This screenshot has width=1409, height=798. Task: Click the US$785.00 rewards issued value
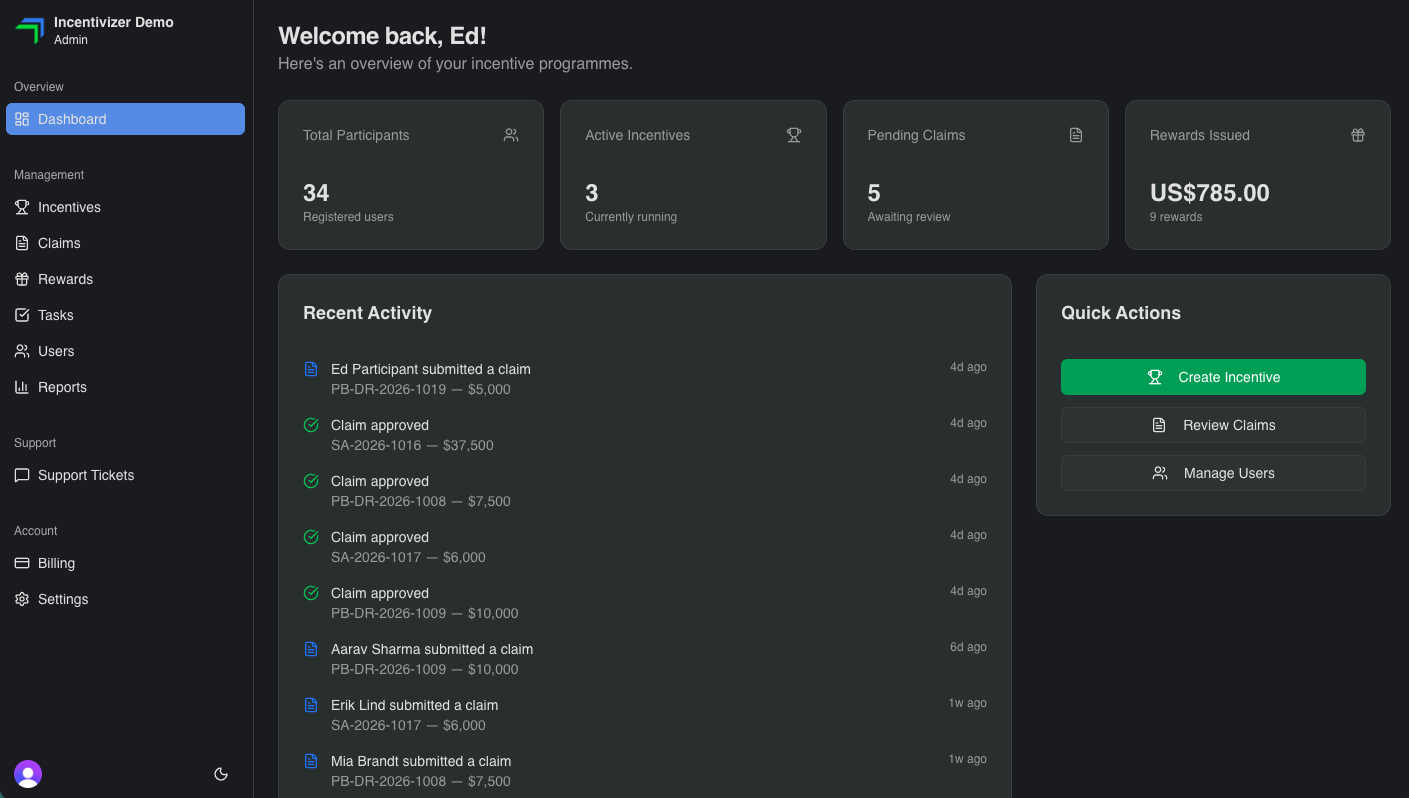[1209, 193]
